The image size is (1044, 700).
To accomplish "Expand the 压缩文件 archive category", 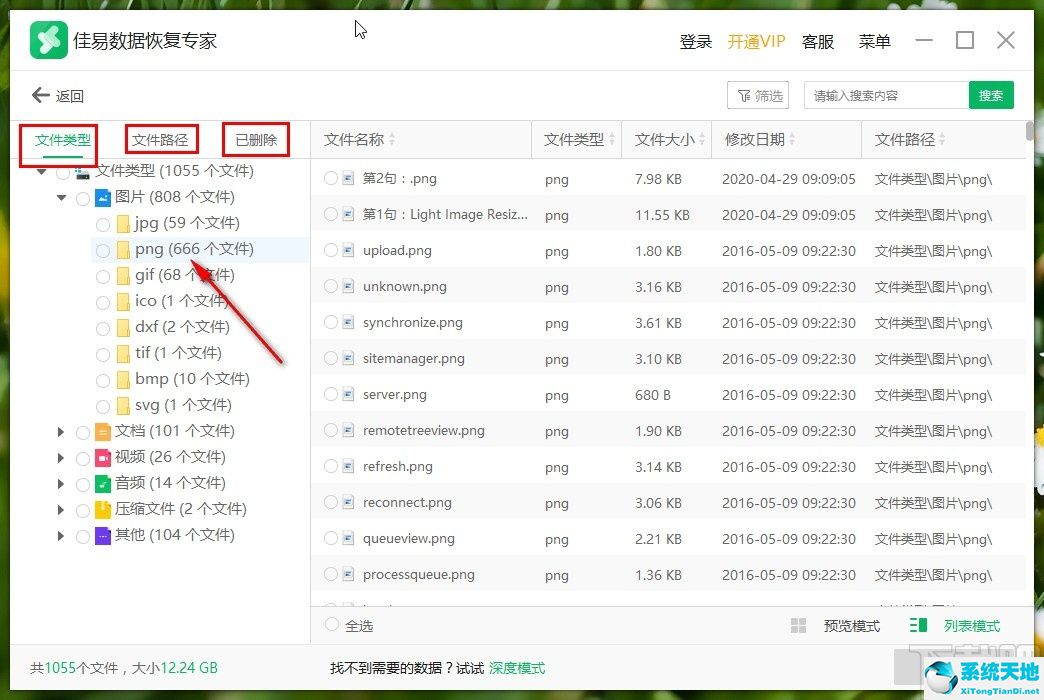I will pyautogui.click(x=61, y=509).
